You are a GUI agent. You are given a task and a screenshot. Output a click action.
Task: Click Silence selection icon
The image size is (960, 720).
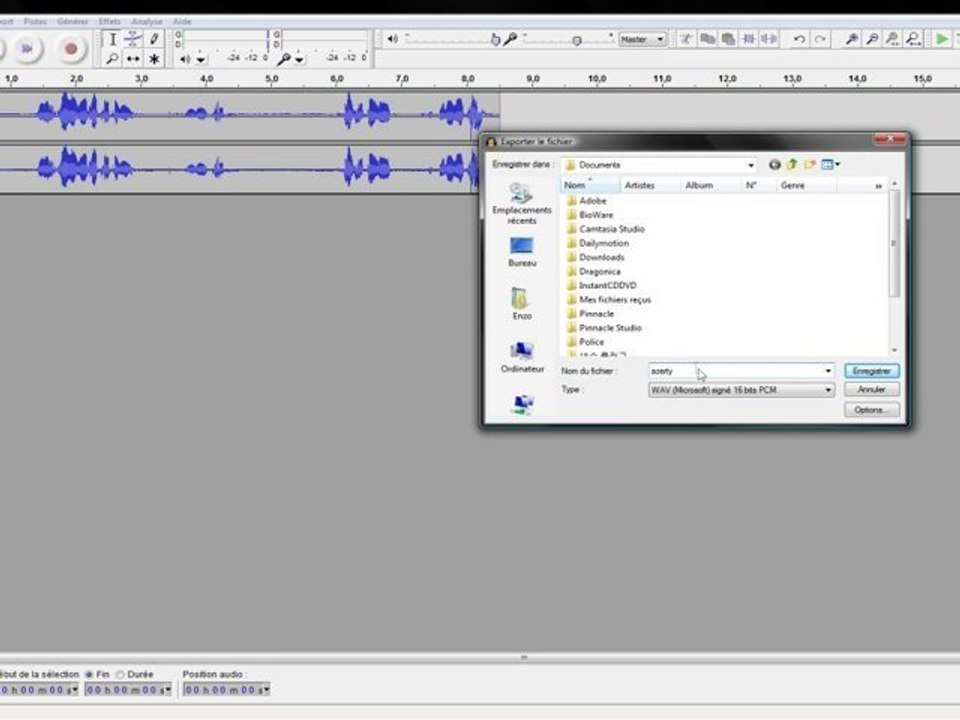pyautogui.click(x=769, y=40)
